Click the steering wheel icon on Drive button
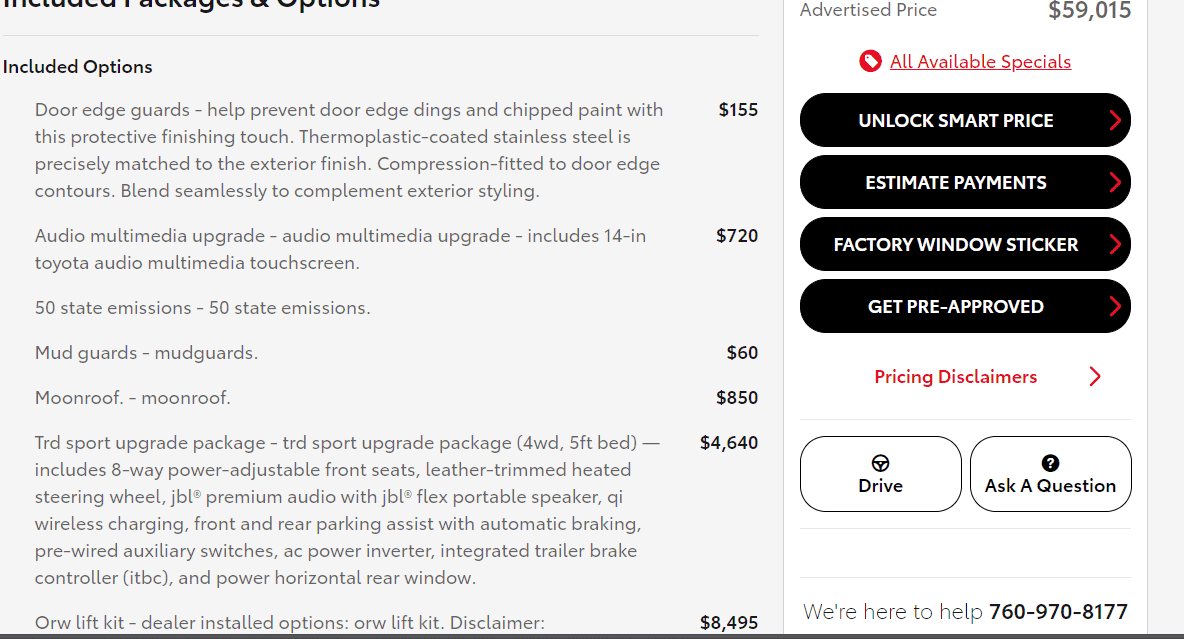 pos(880,464)
